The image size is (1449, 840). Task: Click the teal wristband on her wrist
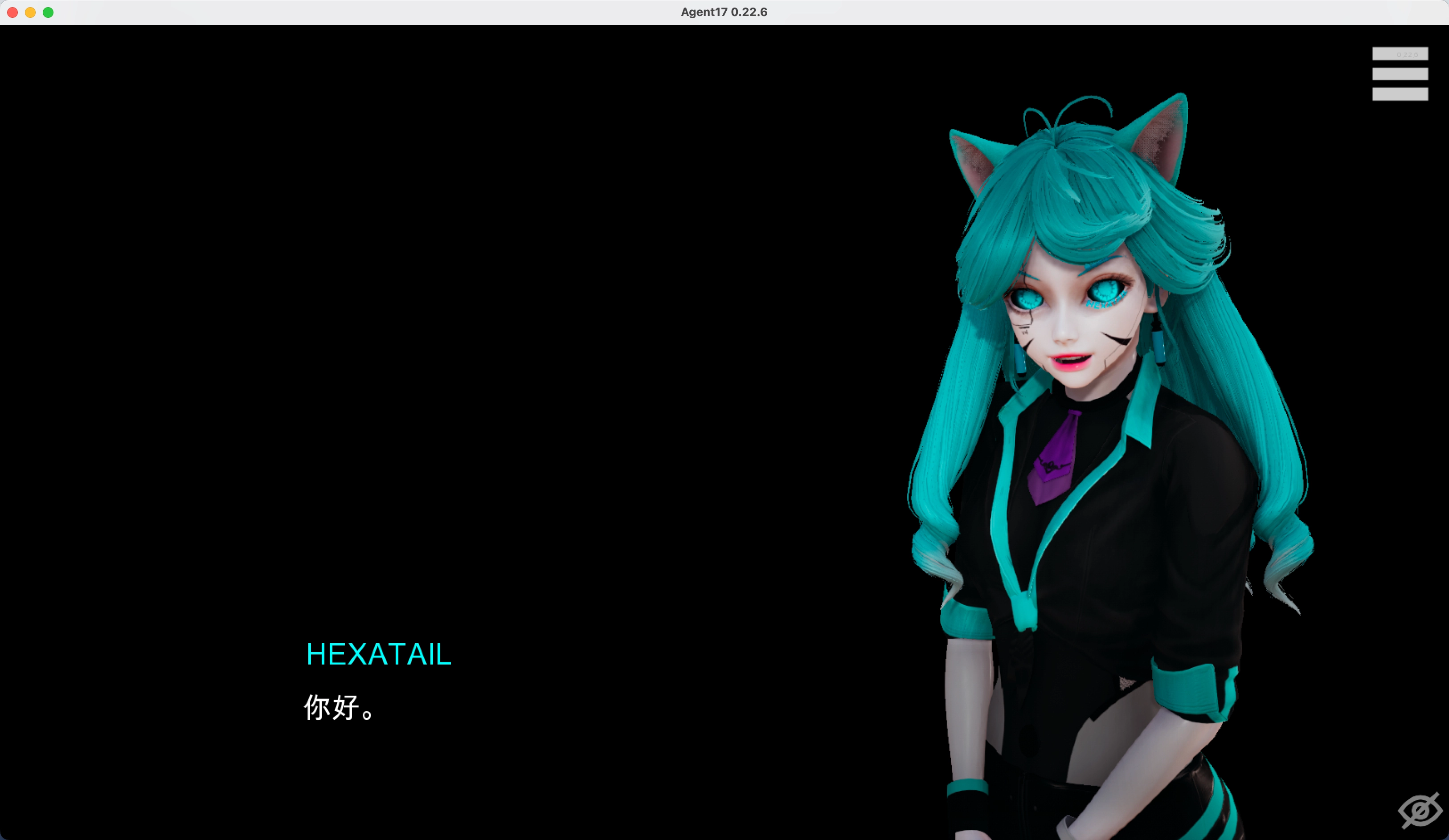968,787
